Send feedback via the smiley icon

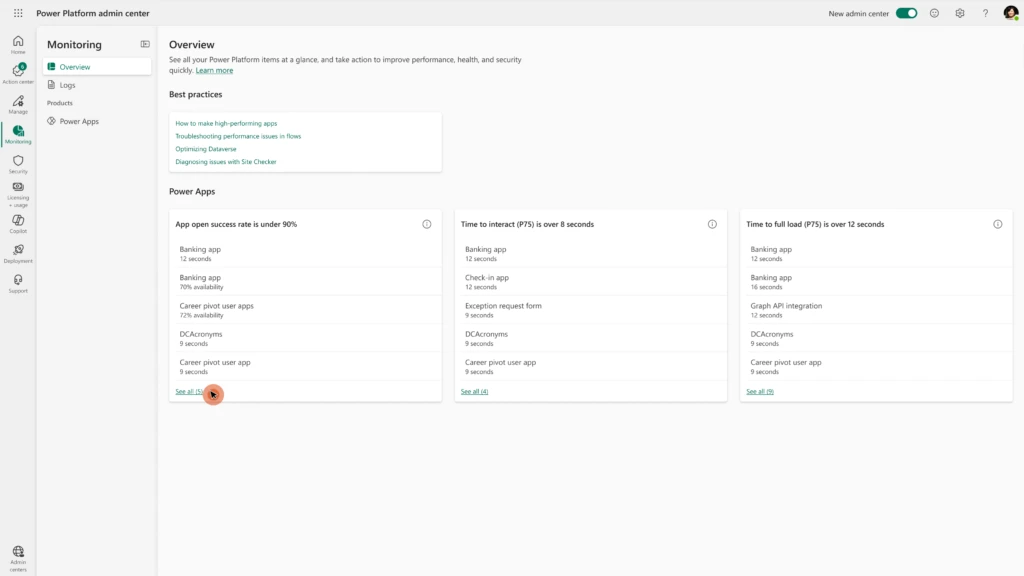pyautogui.click(x=933, y=13)
